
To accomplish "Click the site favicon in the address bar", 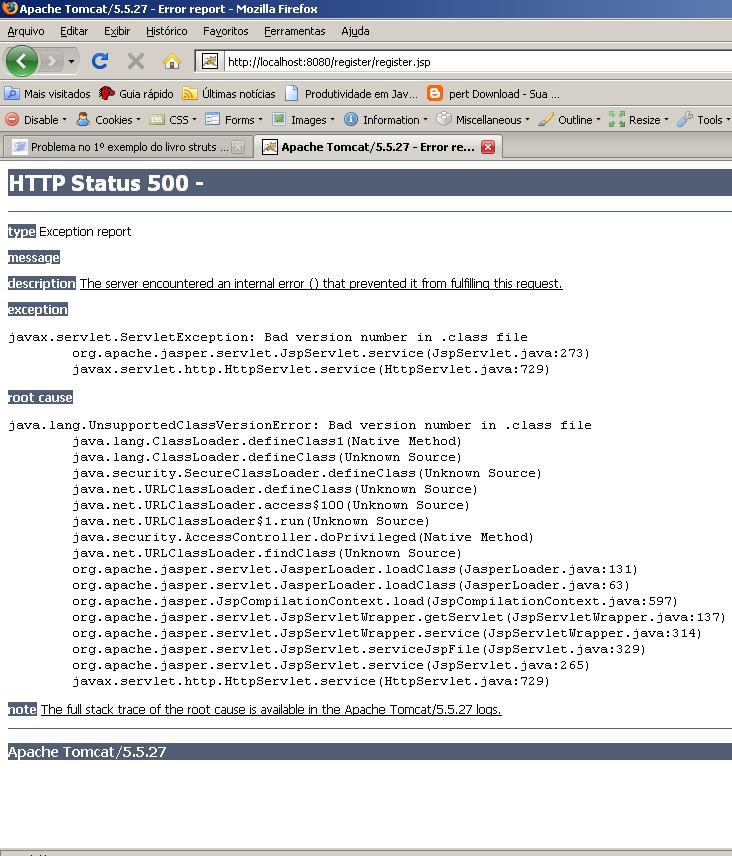I will pyautogui.click(x=210, y=61).
